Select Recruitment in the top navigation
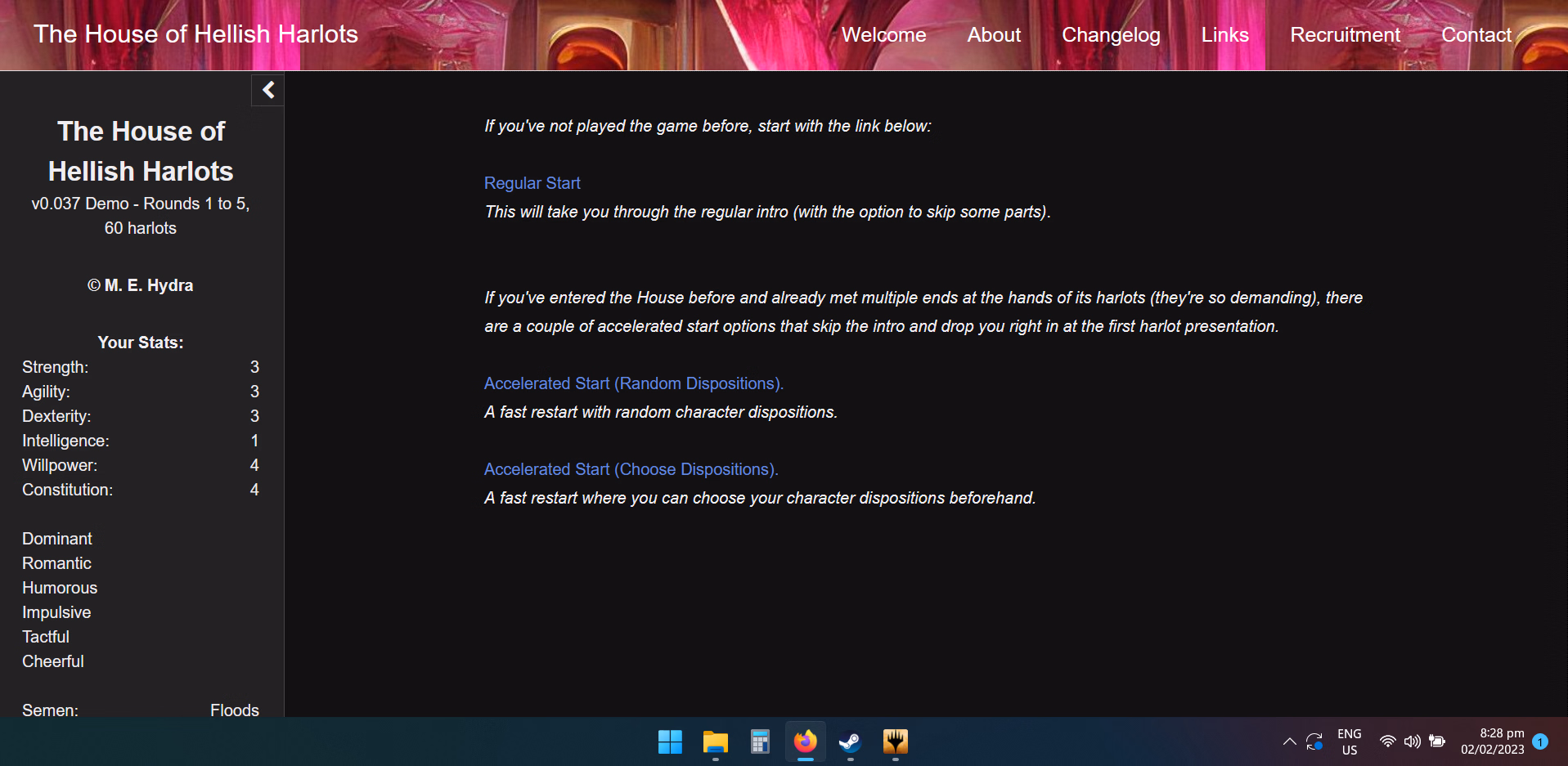 coord(1345,35)
